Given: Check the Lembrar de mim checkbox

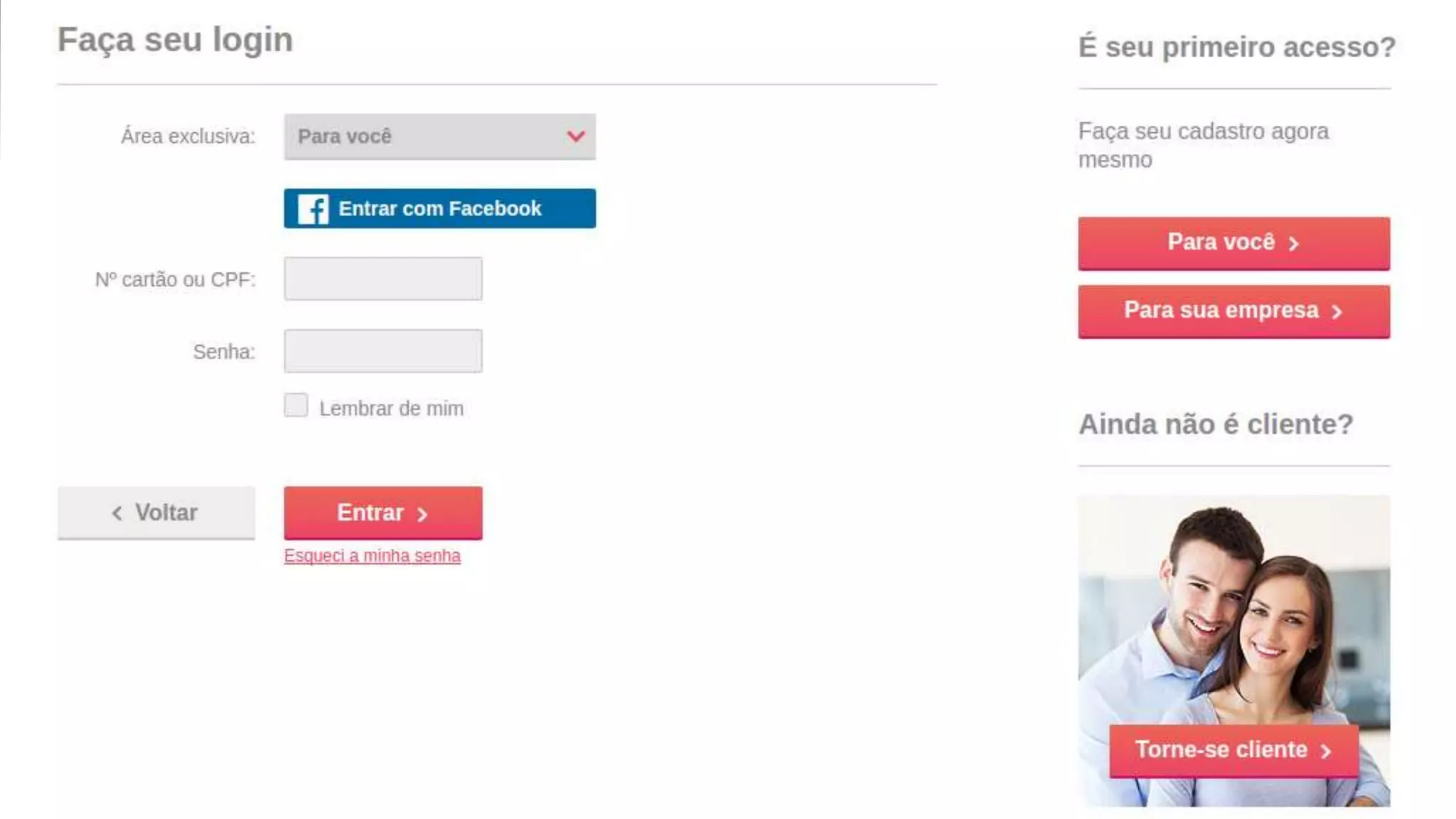Looking at the screenshot, I should (x=296, y=405).
